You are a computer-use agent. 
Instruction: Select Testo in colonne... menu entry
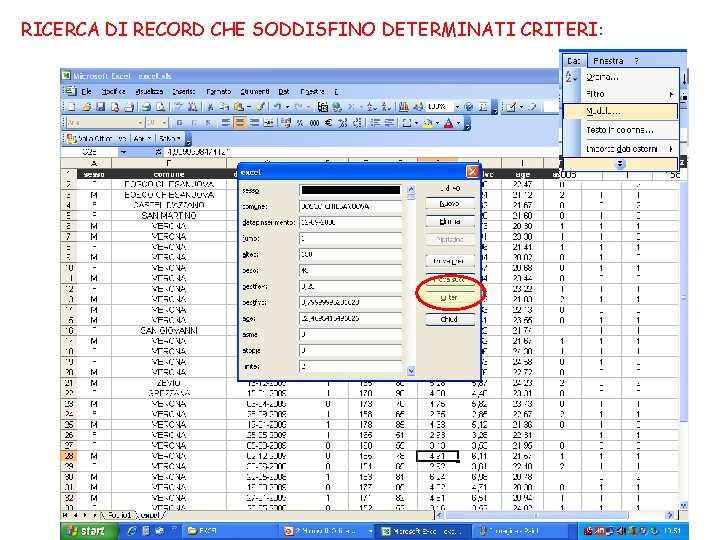pos(620,130)
